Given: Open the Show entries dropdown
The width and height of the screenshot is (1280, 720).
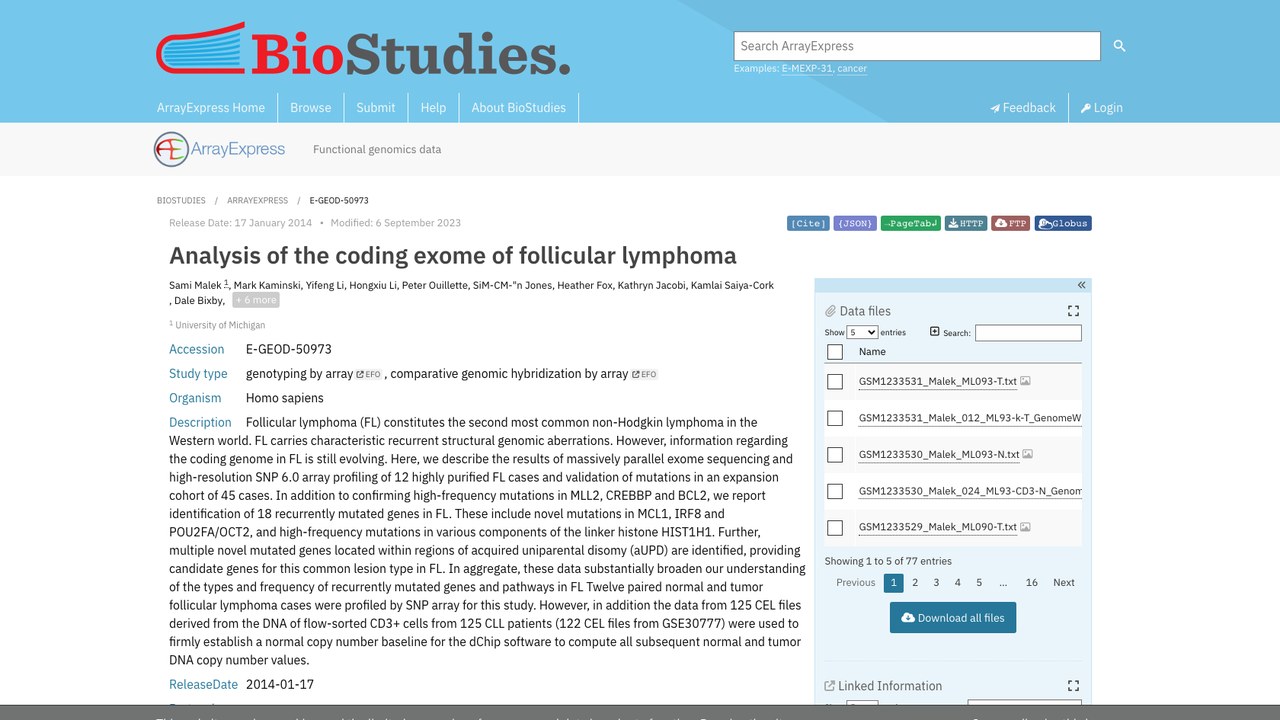Looking at the screenshot, I should (862, 332).
